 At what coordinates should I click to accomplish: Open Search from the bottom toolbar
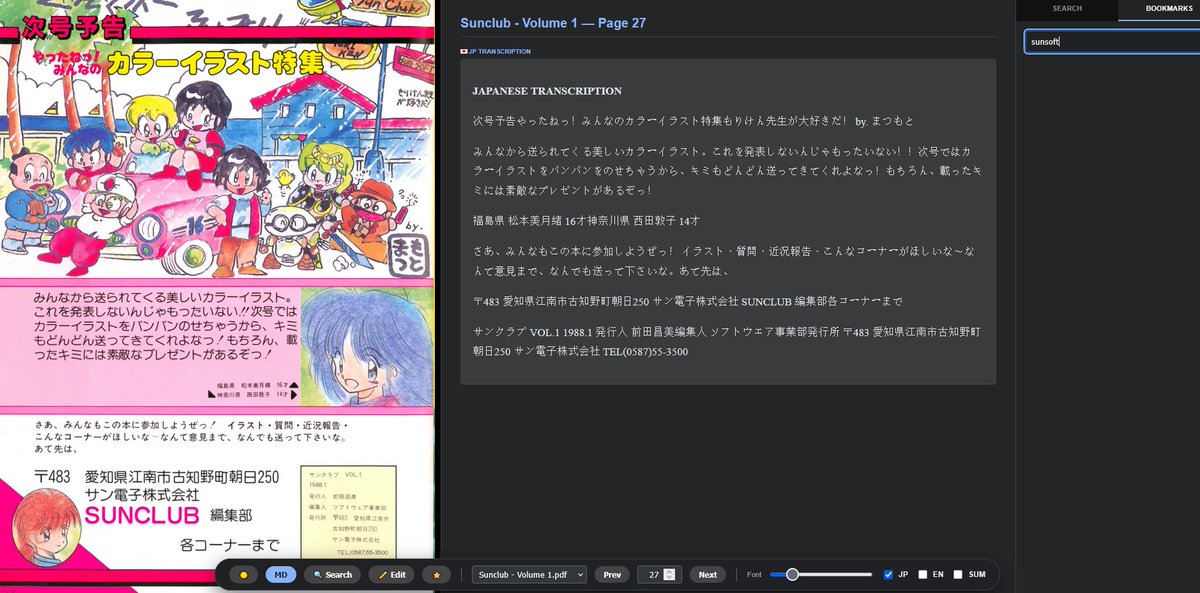click(333, 575)
